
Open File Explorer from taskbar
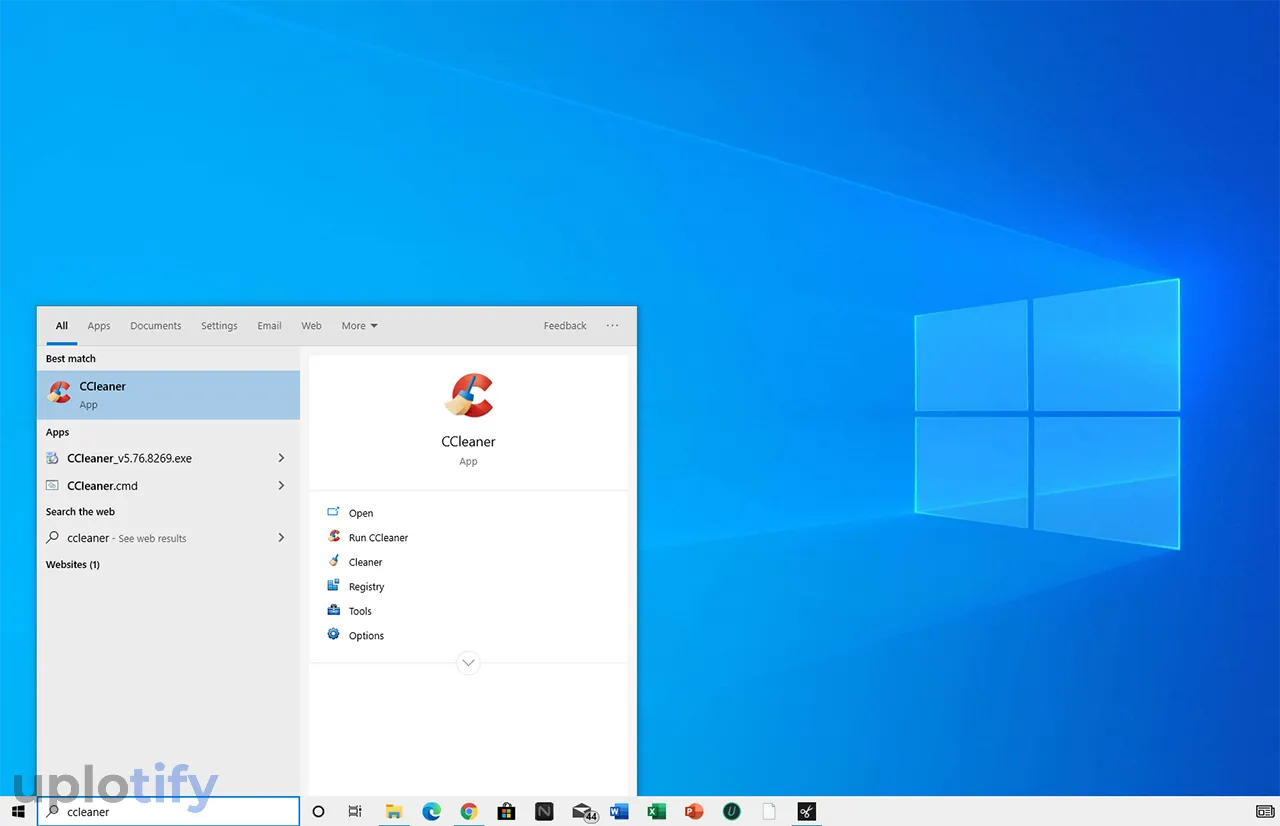tap(394, 811)
